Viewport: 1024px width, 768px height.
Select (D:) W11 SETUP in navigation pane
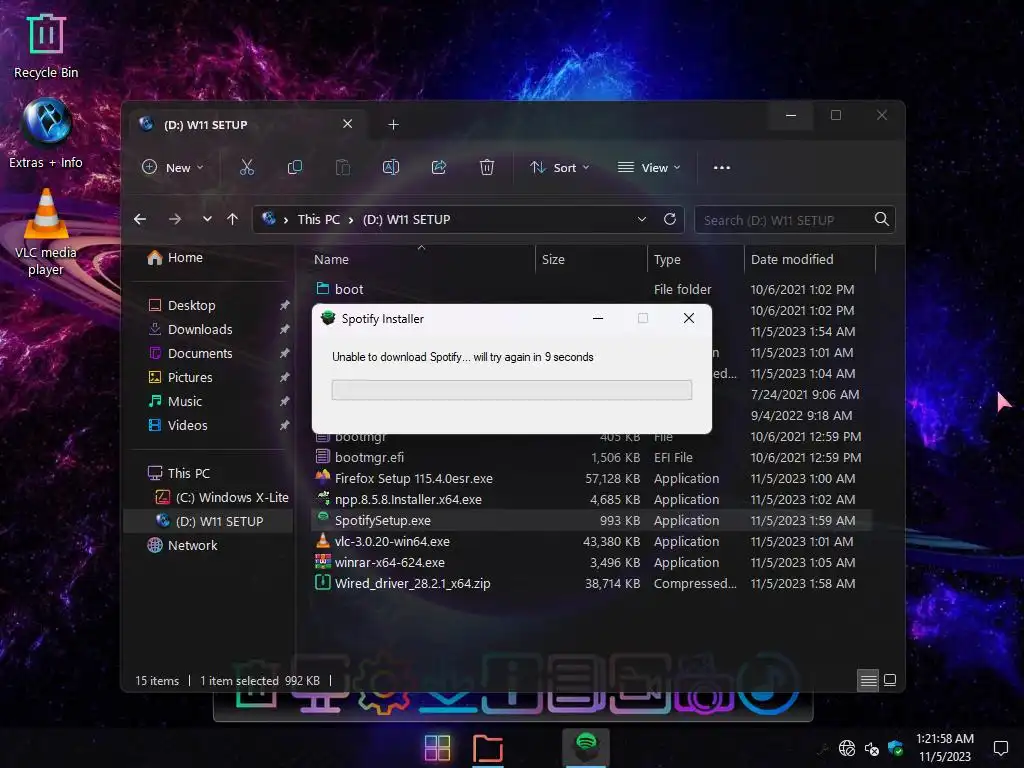(209, 521)
